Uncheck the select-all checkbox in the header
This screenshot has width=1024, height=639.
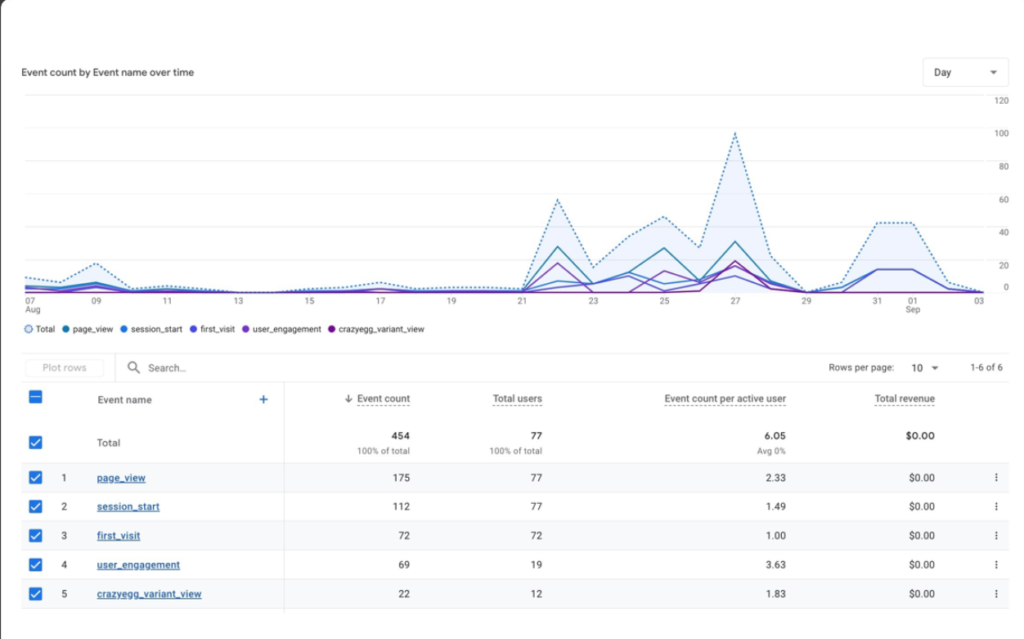35,398
